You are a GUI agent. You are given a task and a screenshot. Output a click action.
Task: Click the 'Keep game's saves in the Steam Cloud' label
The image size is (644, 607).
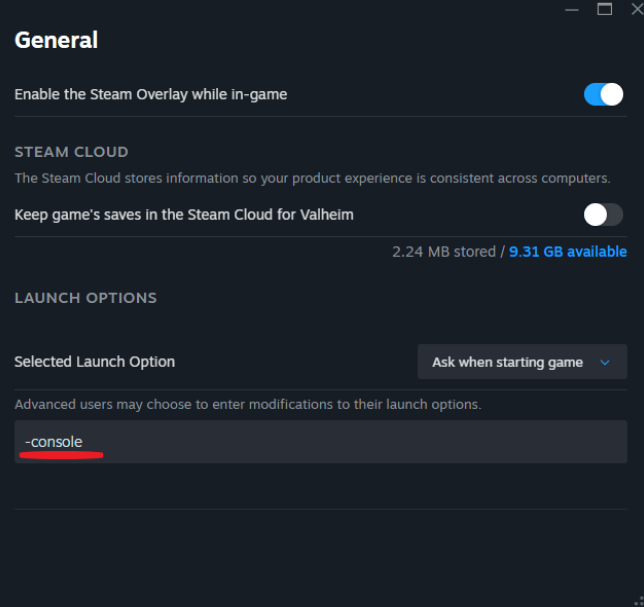coord(184,215)
